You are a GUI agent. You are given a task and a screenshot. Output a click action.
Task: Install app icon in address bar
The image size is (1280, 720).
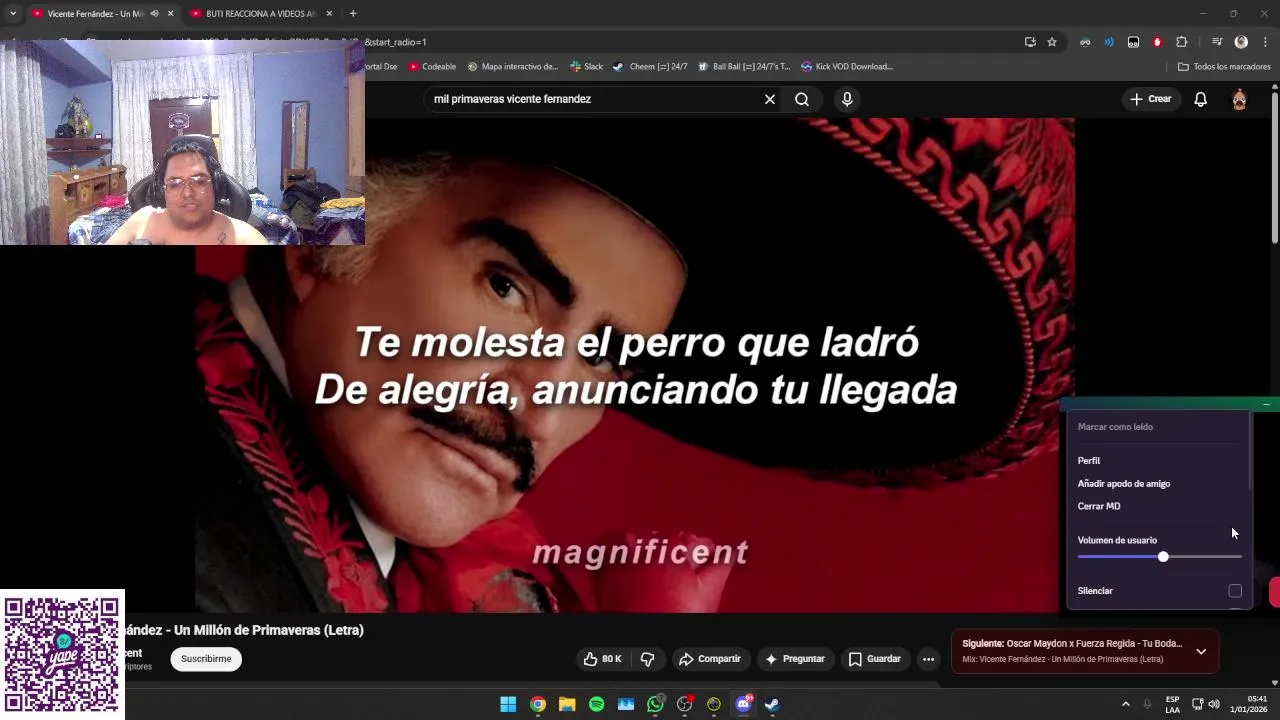[x=1030, y=42]
